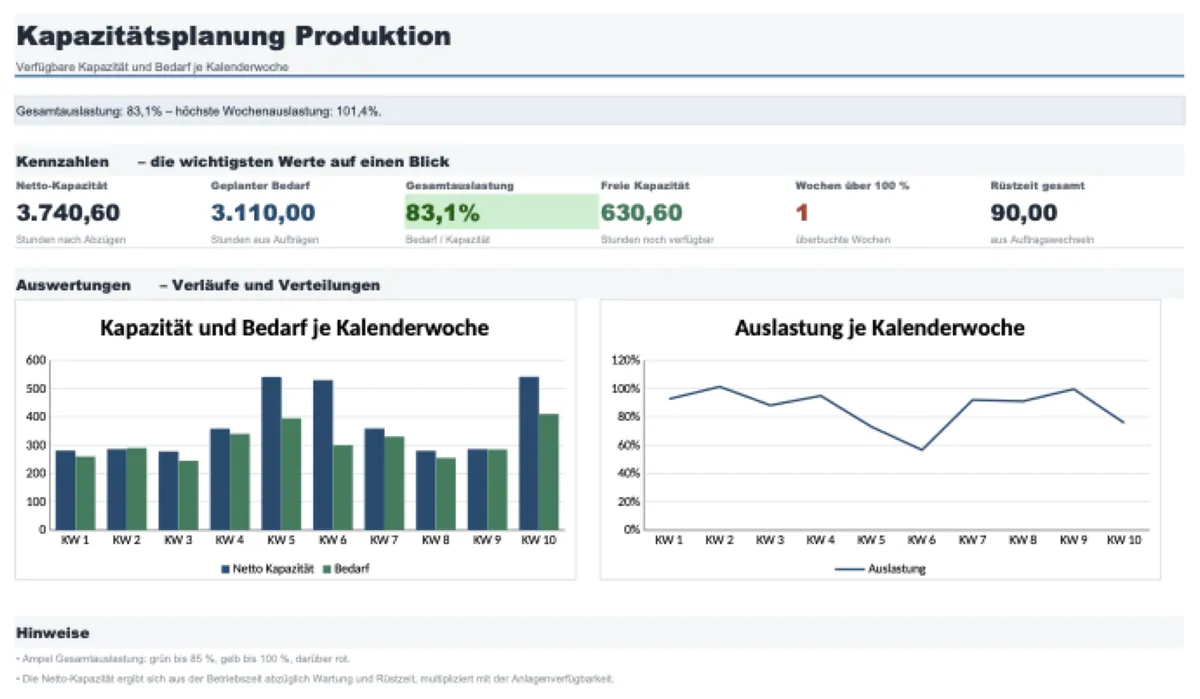Select the red value 1 under Wochen über 100 %
Image resolution: width=1200 pixels, height=699 pixels.
[801, 212]
